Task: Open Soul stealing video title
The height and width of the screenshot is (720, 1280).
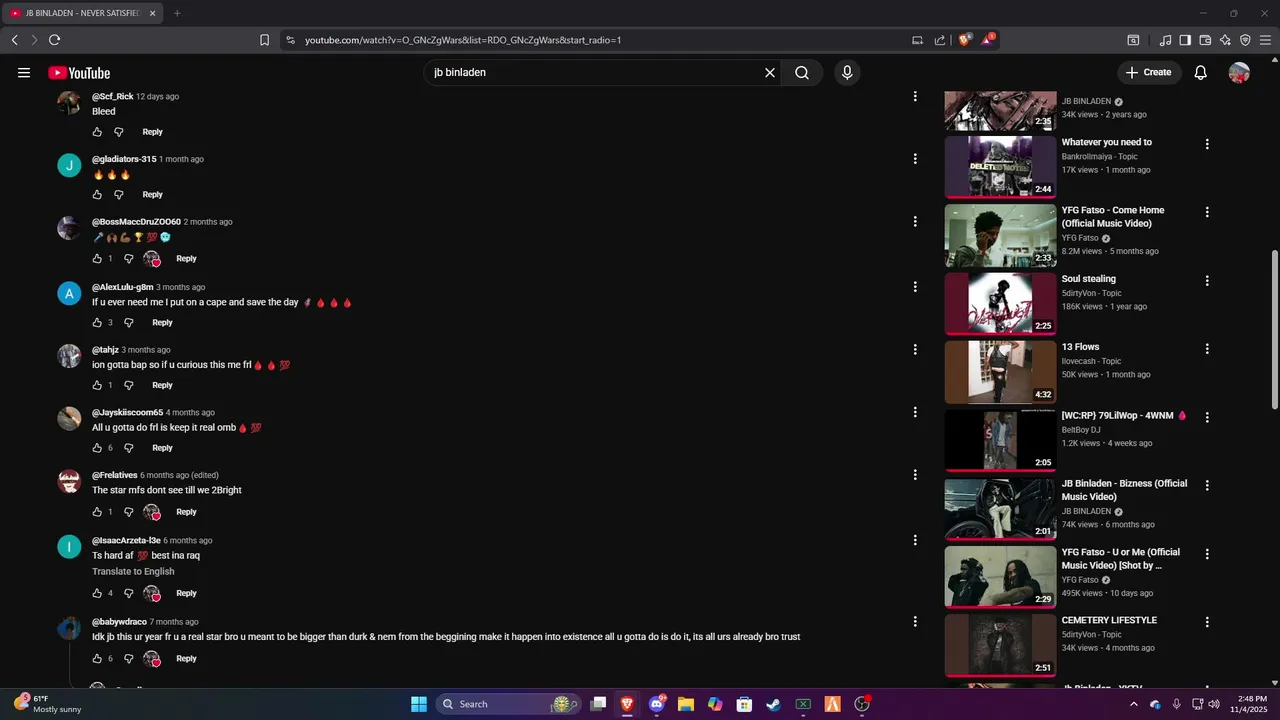Action: (1088, 279)
